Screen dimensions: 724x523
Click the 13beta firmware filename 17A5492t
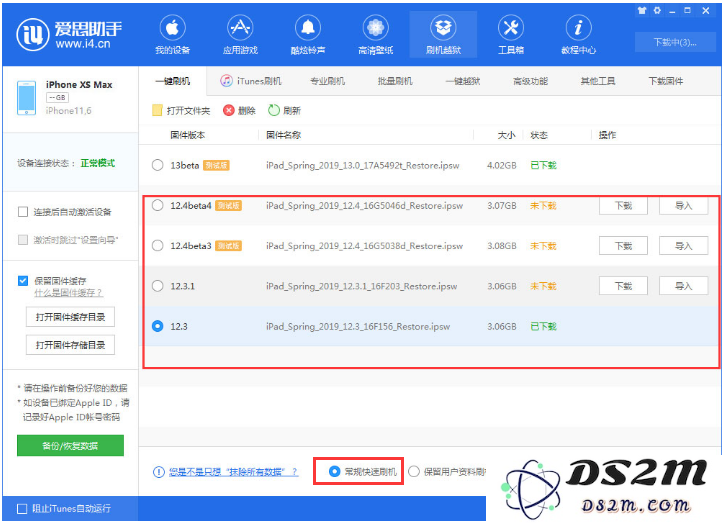(362, 165)
